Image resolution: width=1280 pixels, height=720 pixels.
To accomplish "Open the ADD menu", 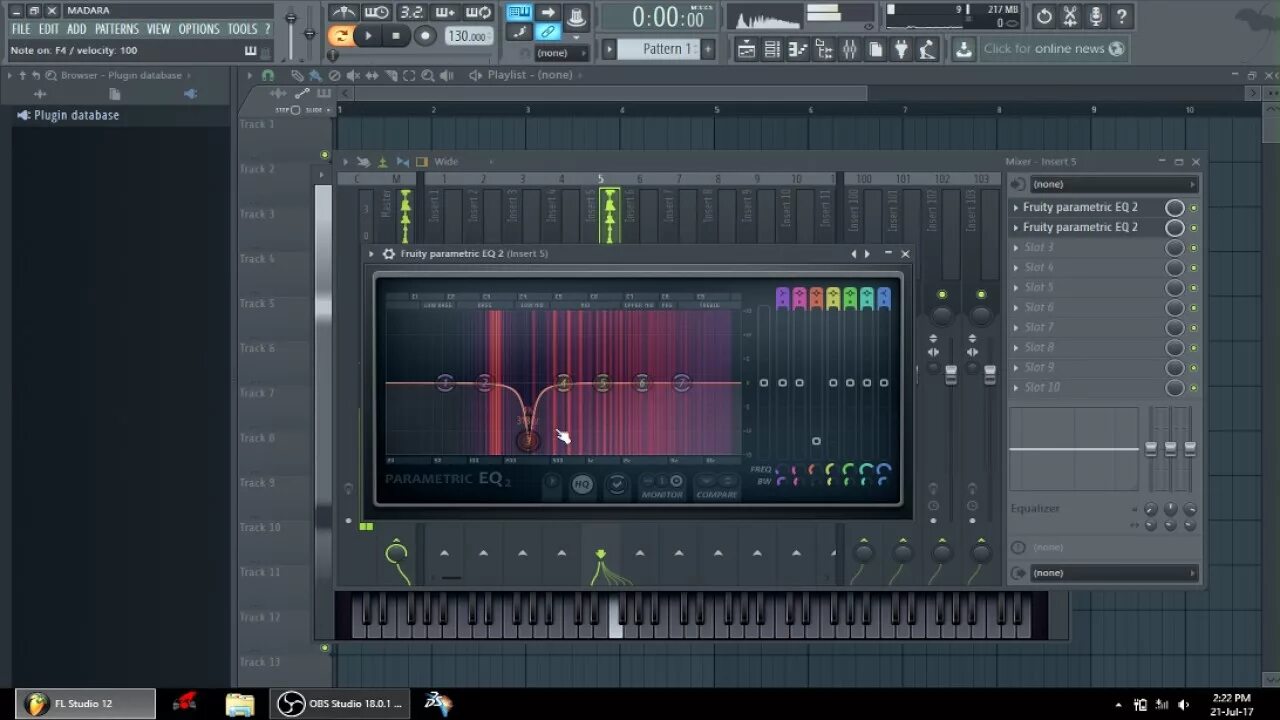I will pos(77,29).
